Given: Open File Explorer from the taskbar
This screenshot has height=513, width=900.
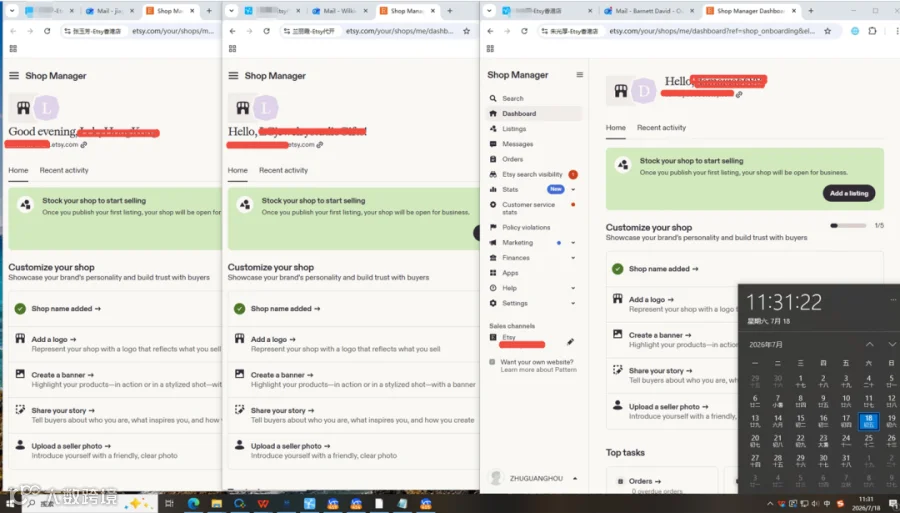Looking at the screenshot, I should [216, 504].
